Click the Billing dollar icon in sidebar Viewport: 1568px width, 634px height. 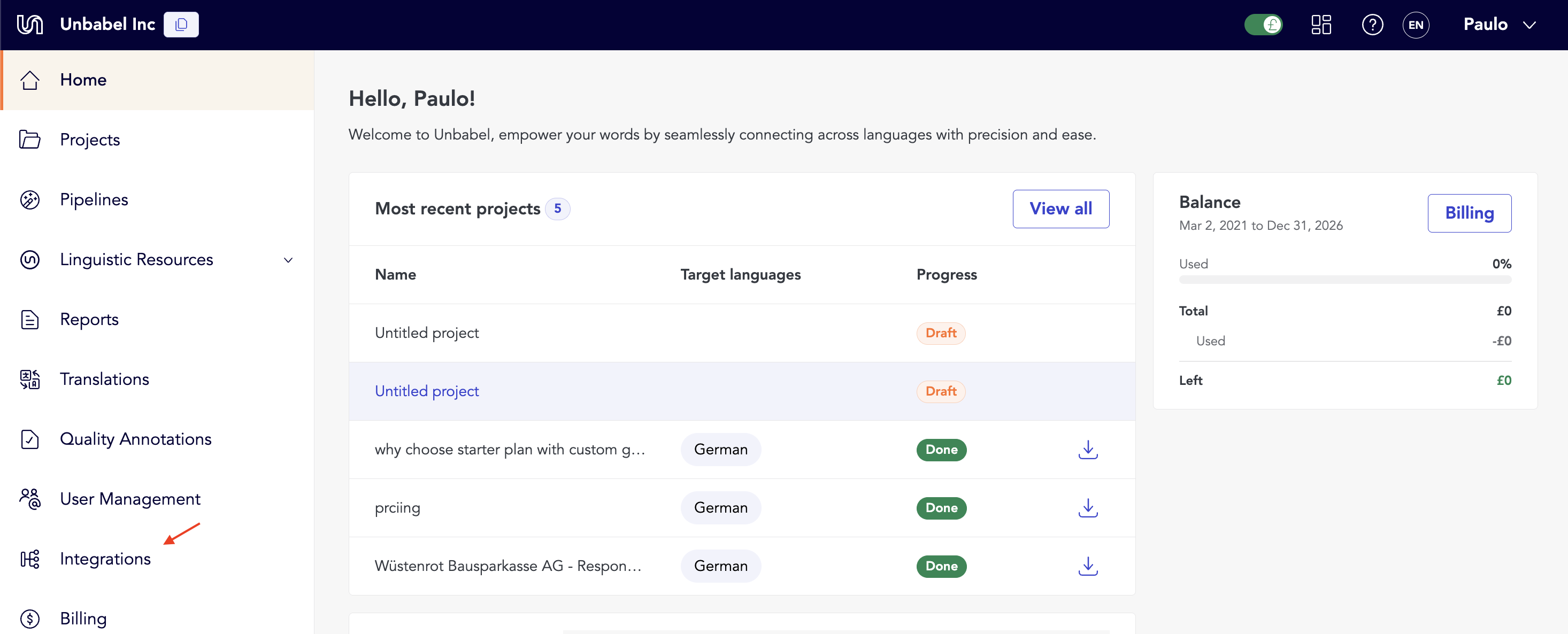(30, 618)
